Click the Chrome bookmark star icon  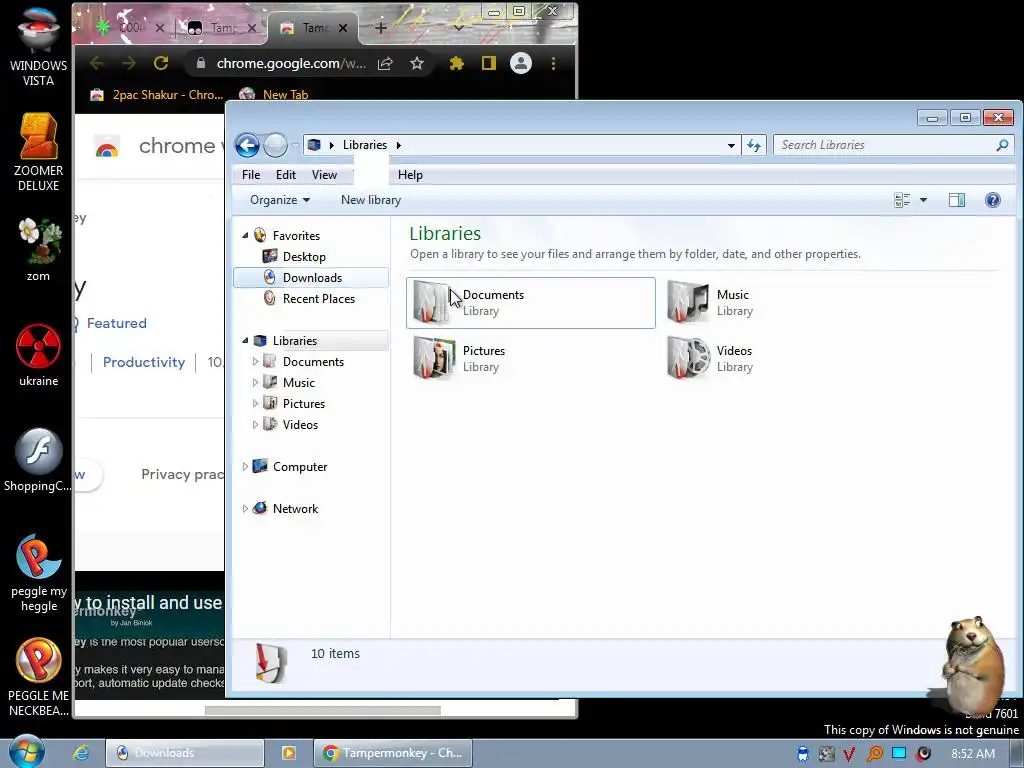(x=417, y=63)
